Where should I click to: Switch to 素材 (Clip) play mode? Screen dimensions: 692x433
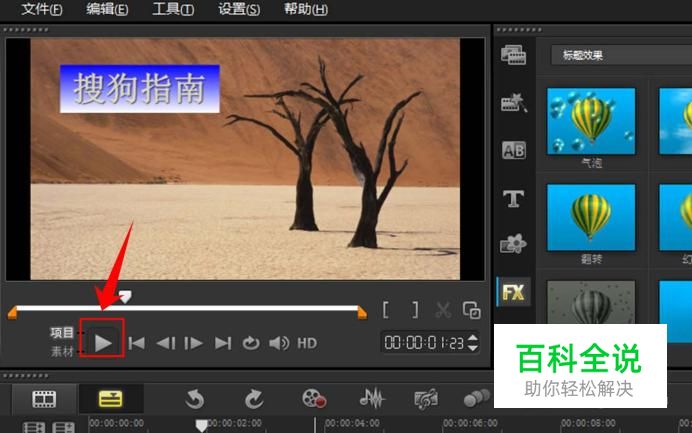pyautogui.click(x=62, y=351)
